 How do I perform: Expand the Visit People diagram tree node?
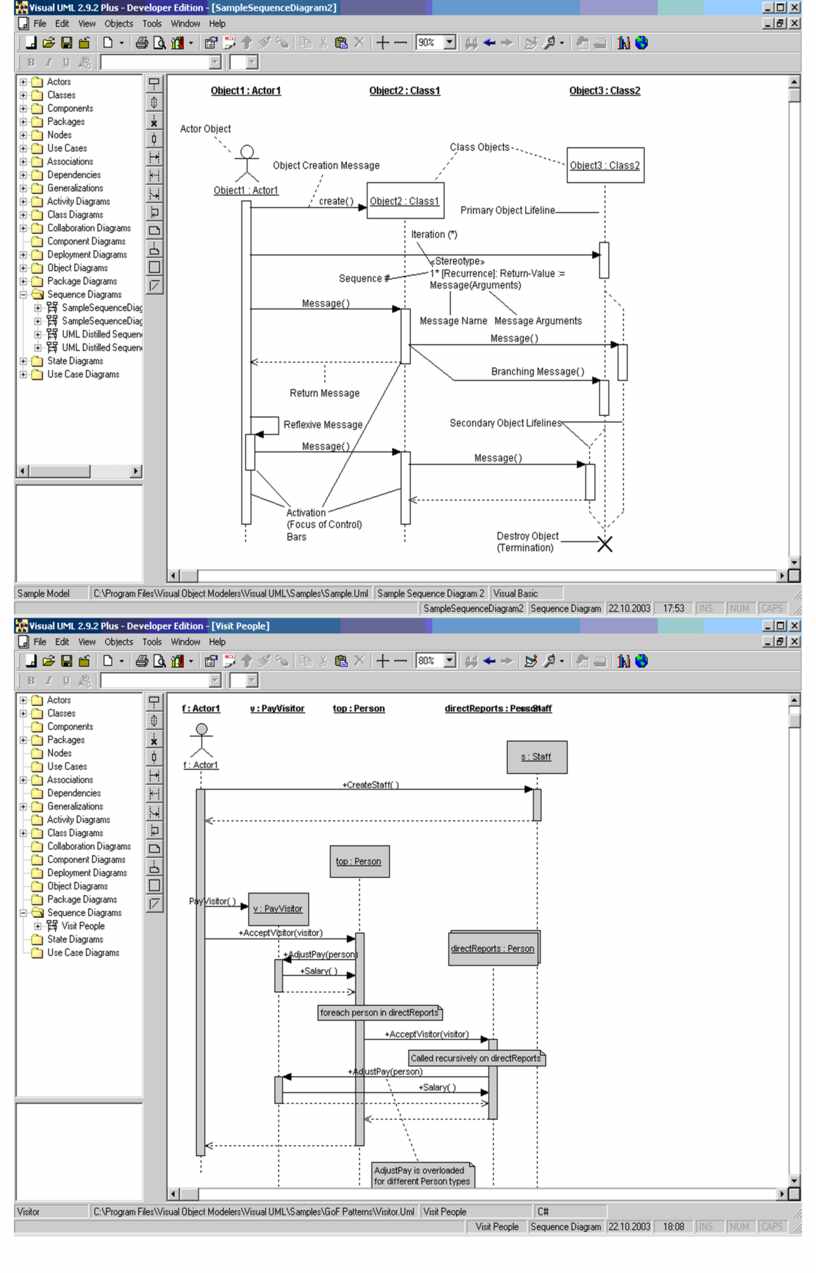pyautogui.click(x=38, y=926)
